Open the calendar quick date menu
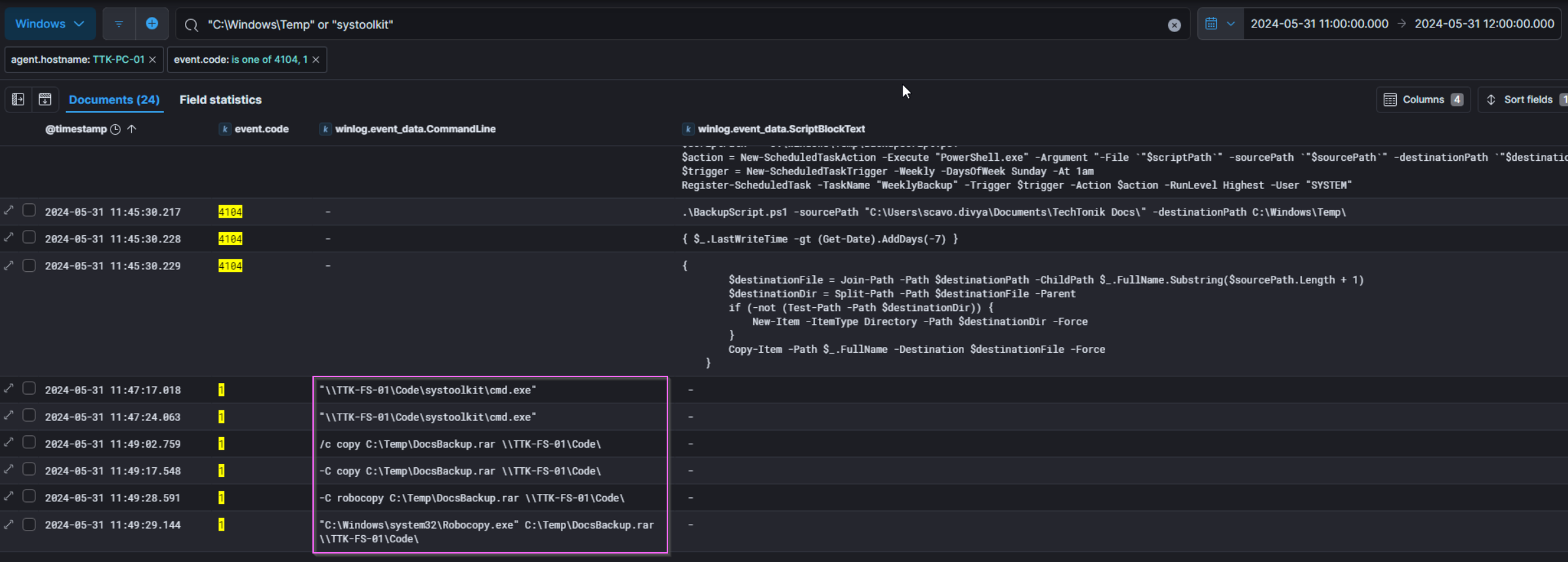Viewport: 1568px width, 562px height. click(x=1219, y=24)
